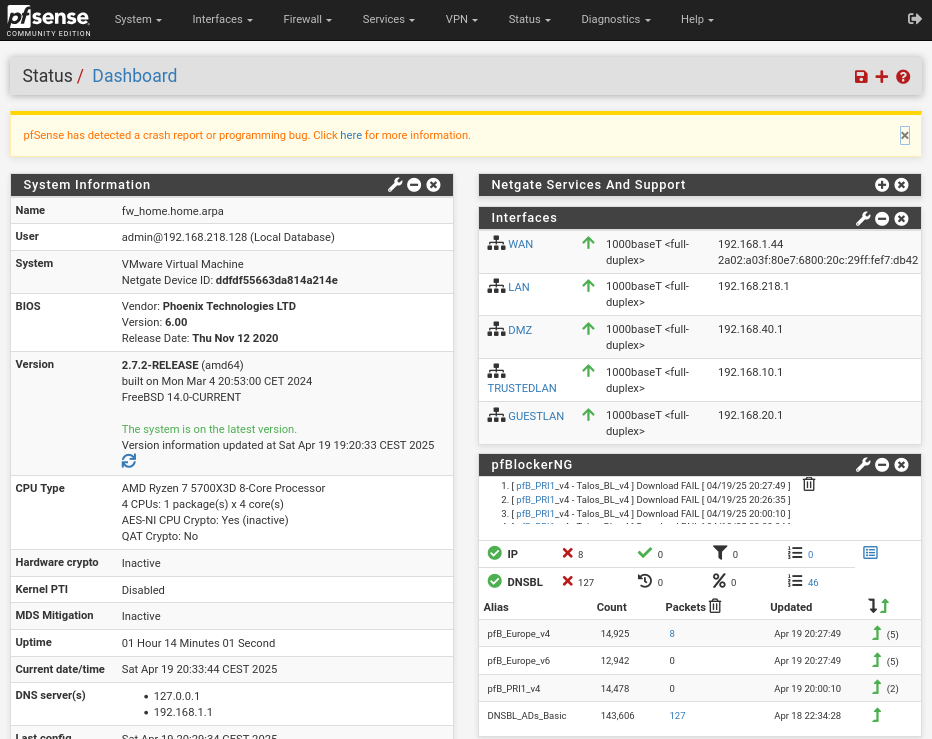
Task: Open the Interfaces menu
Action: coord(222,19)
